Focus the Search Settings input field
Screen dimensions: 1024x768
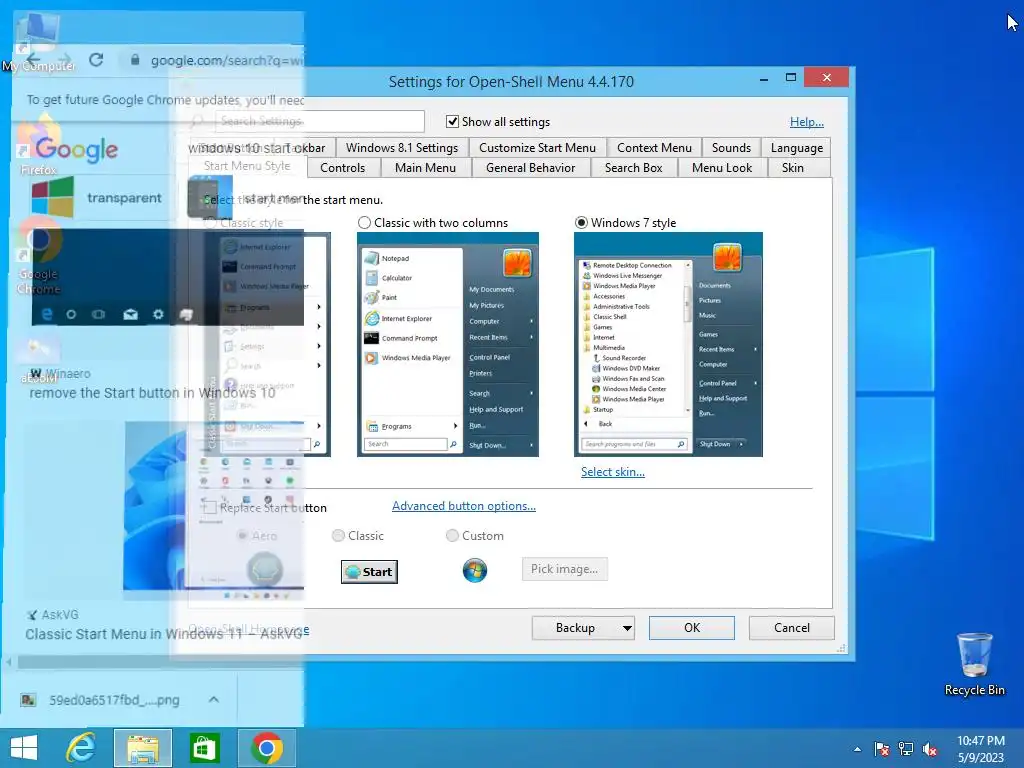click(x=319, y=121)
